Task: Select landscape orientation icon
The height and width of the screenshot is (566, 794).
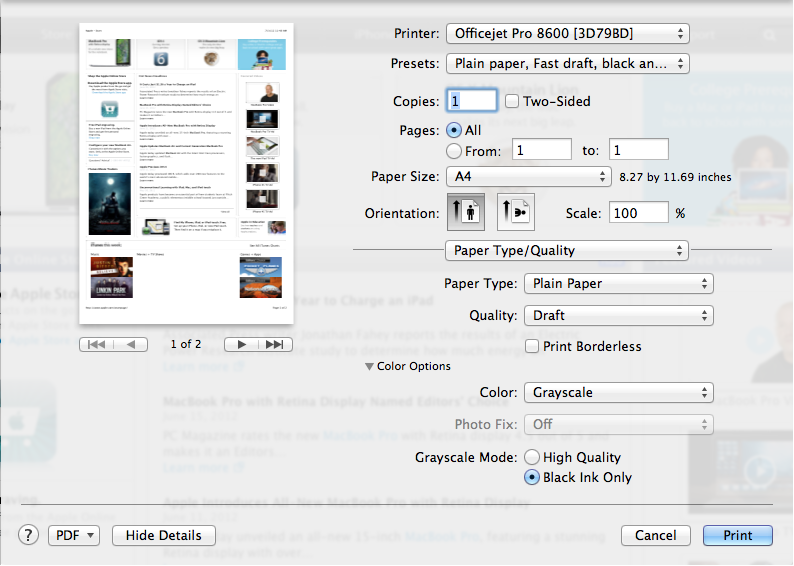Action: (x=515, y=212)
